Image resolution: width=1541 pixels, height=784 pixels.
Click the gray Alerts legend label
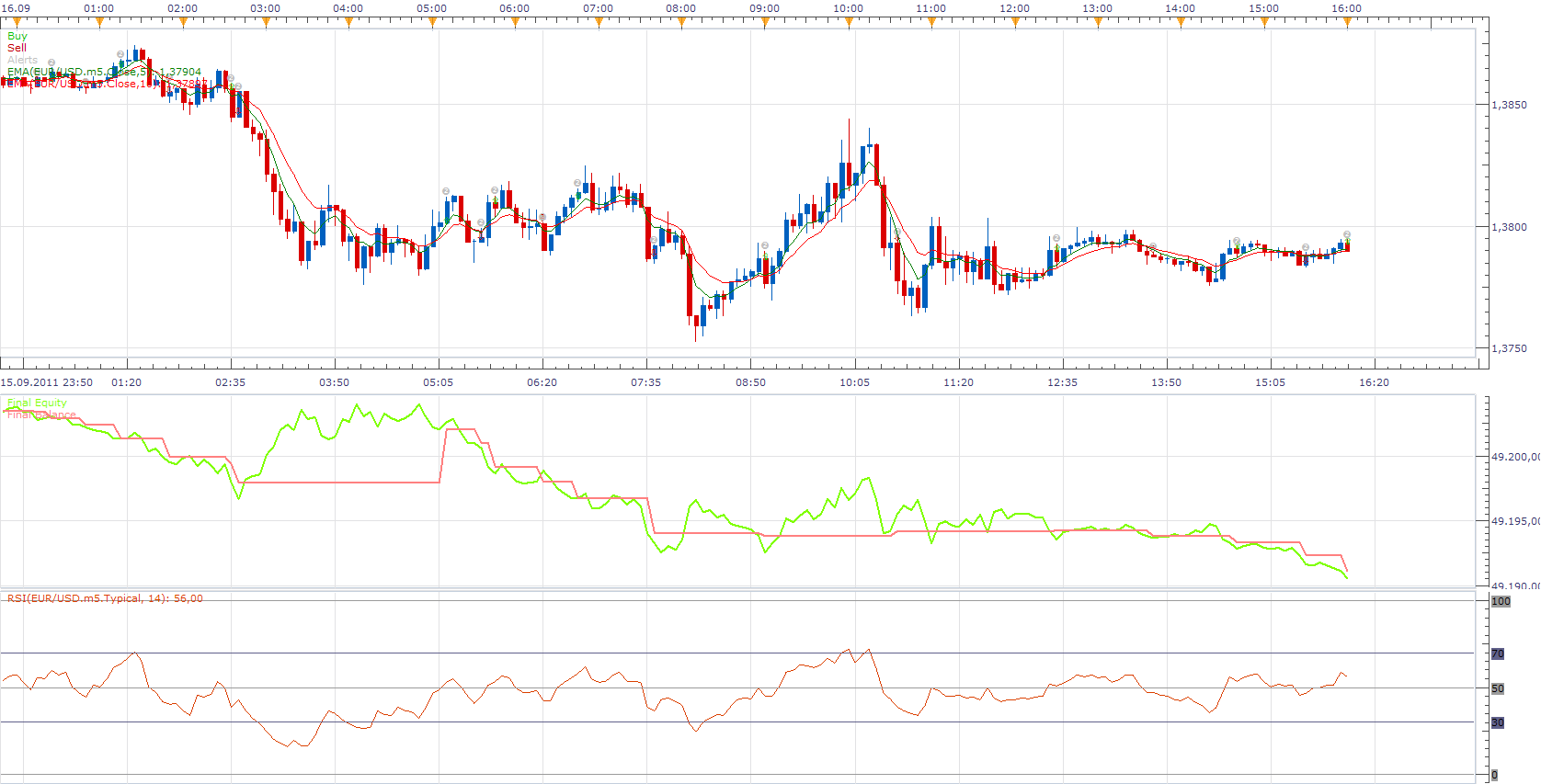click(23, 60)
